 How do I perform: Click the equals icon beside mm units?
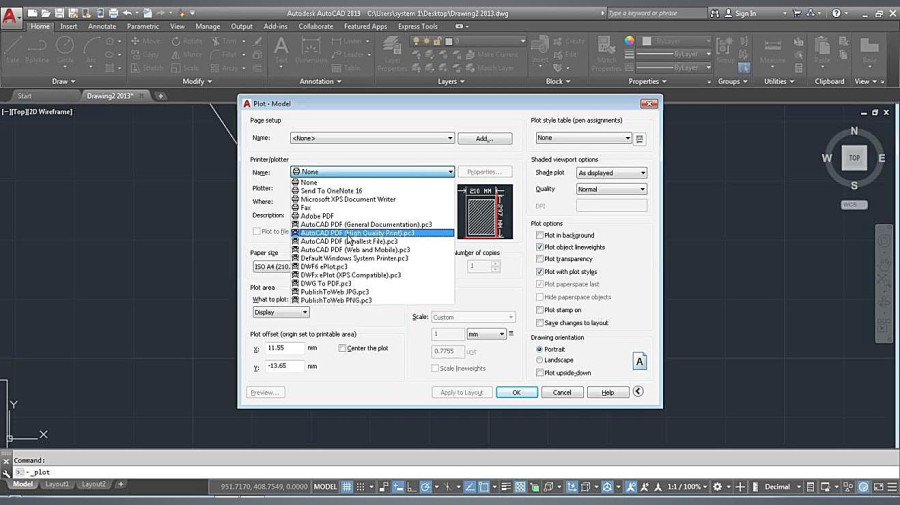(x=511, y=333)
